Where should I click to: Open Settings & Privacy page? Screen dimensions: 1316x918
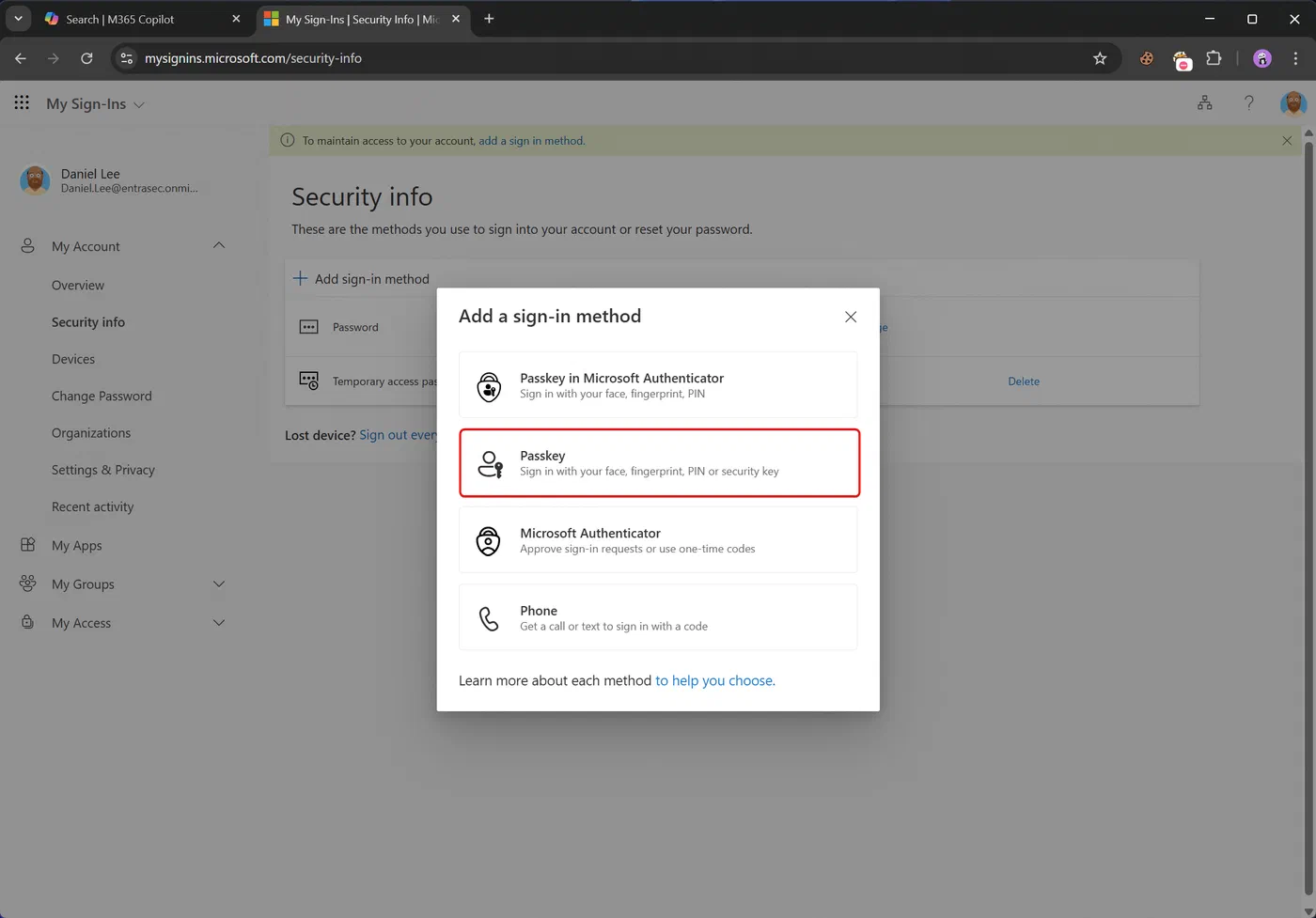point(103,470)
